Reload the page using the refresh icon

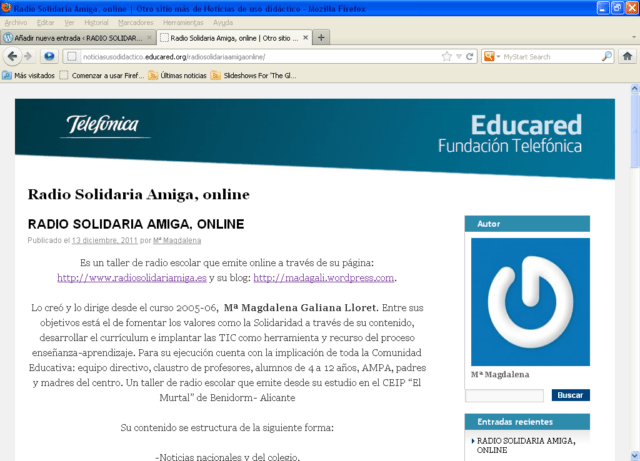click(470, 56)
